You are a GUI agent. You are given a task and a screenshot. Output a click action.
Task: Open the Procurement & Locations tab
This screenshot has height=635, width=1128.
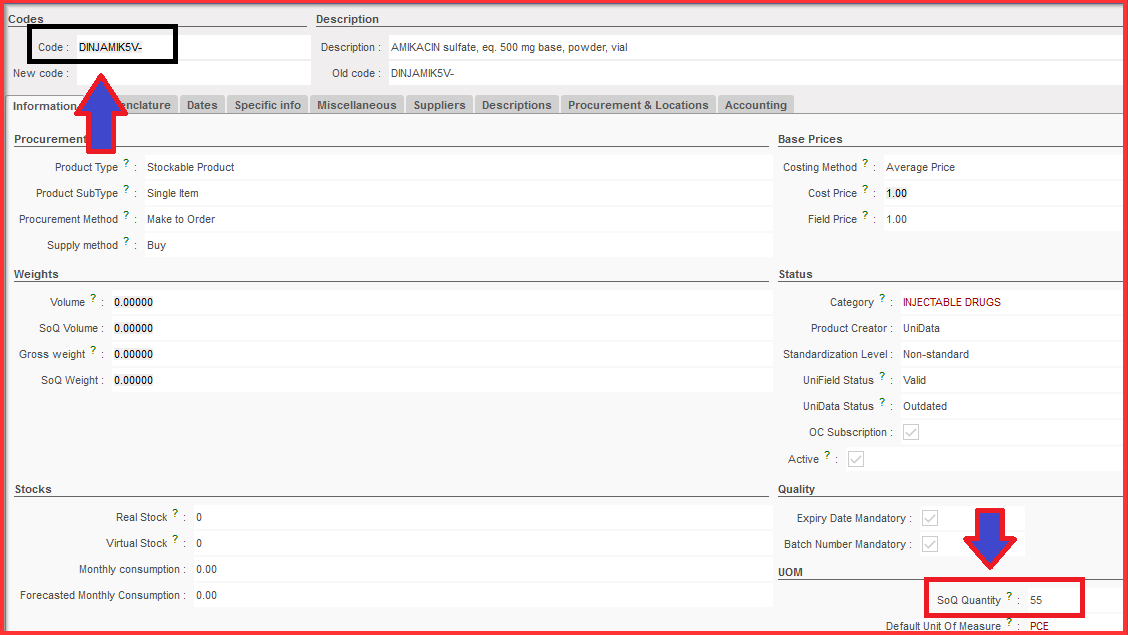[638, 105]
